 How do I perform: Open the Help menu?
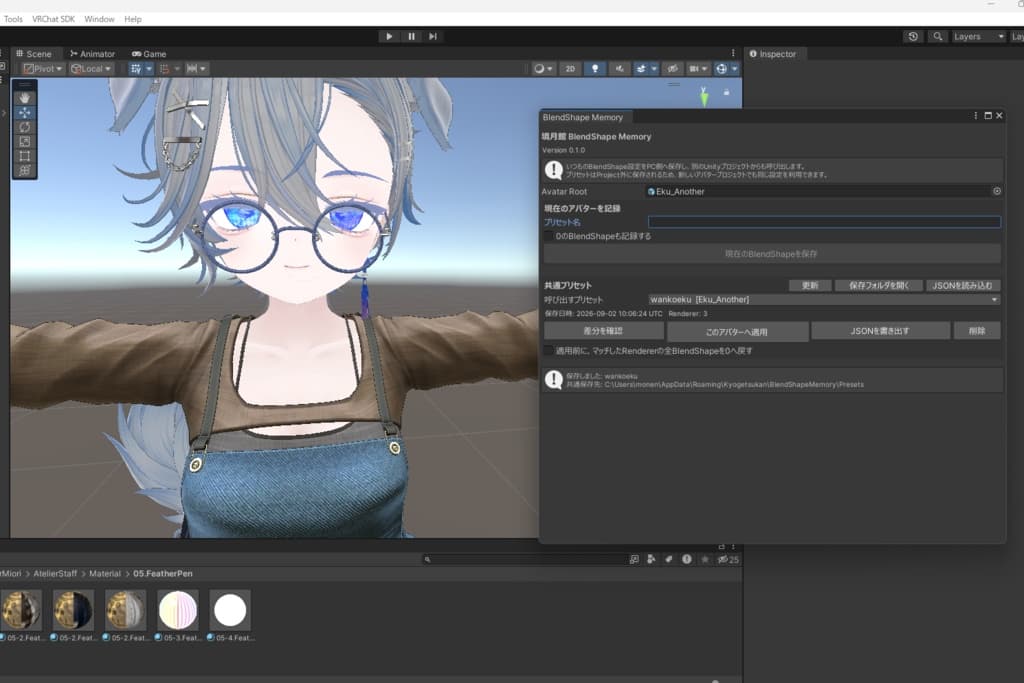point(133,19)
